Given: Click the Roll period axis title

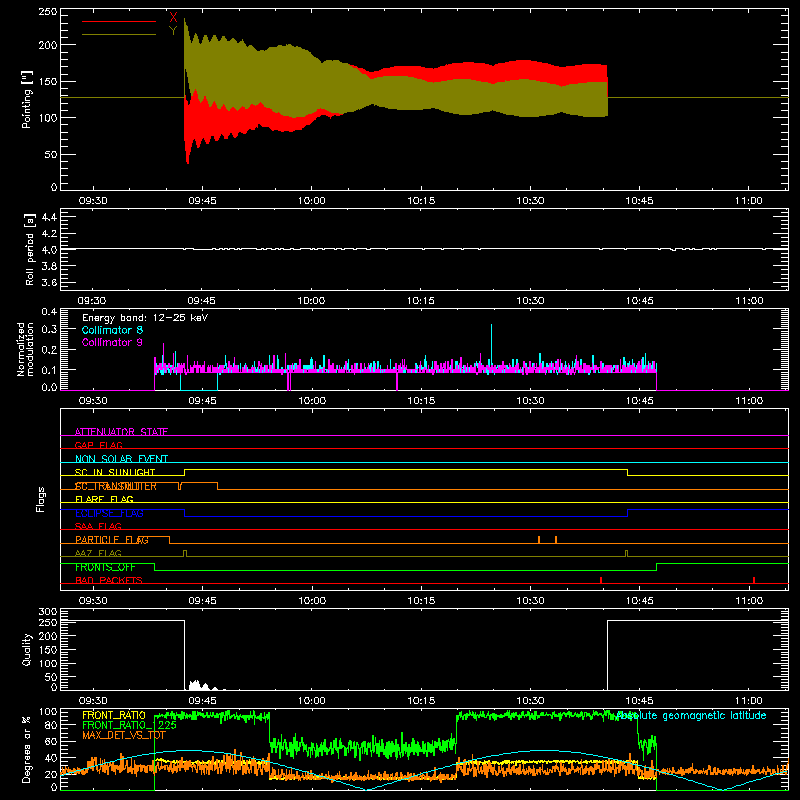Looking at the screenshot, I should [29, 249].
